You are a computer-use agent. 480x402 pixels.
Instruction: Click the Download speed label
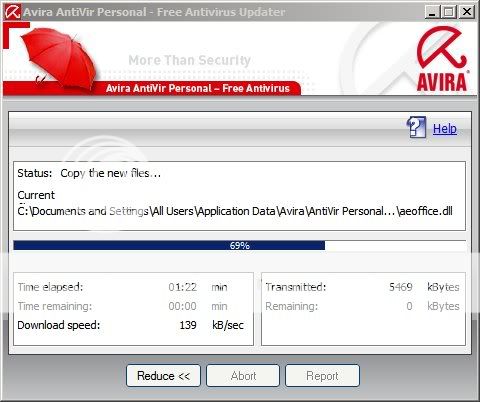59,325
